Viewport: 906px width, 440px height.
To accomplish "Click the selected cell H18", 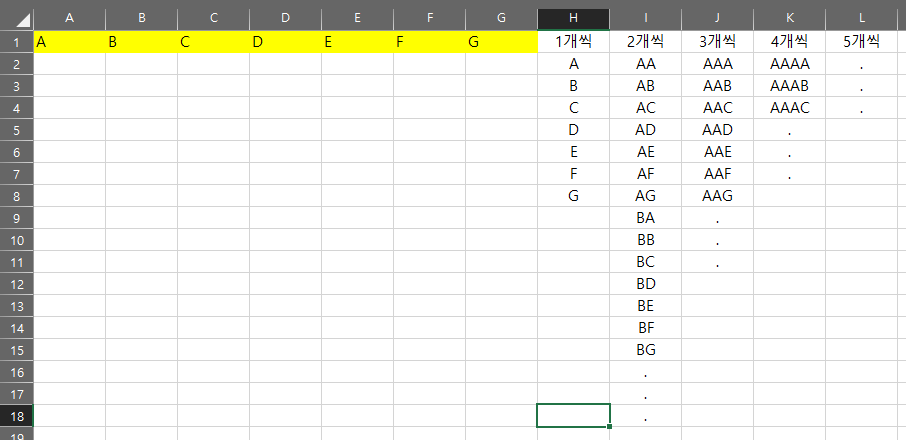I will (573, 415).
